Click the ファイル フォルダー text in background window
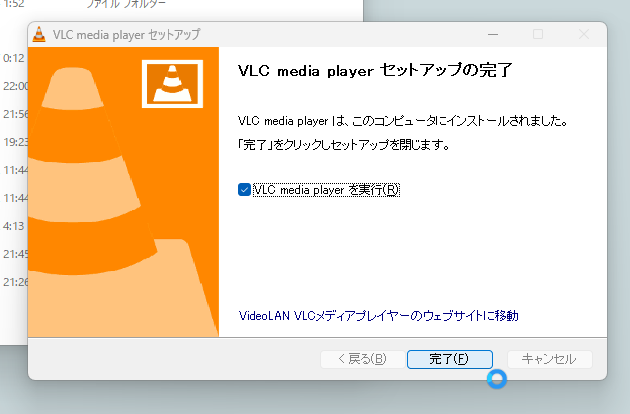Screen dimensions: 630x414 (x=126, y=4)
